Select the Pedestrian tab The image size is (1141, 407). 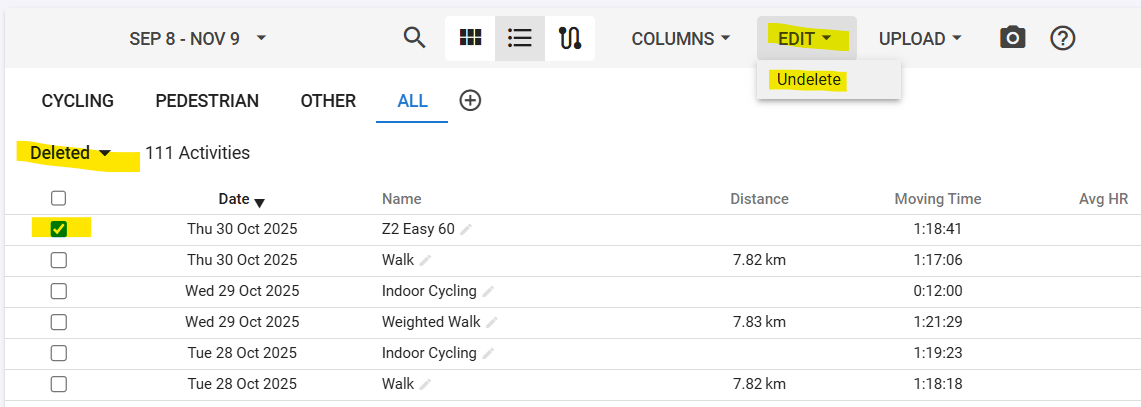click(207, 101)
